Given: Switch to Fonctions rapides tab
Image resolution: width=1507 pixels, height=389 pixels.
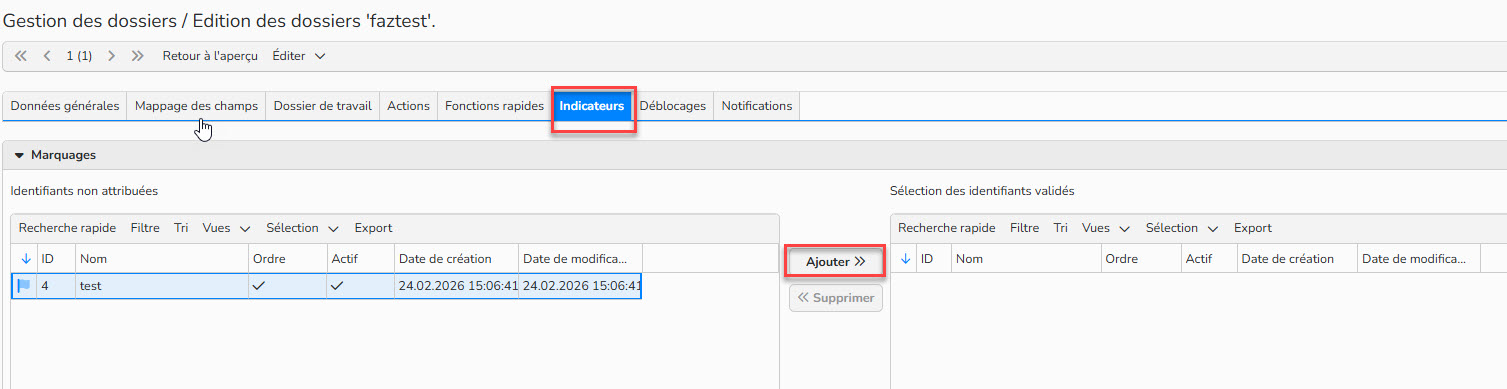Looking at the screenshot, I should [494, 106].
